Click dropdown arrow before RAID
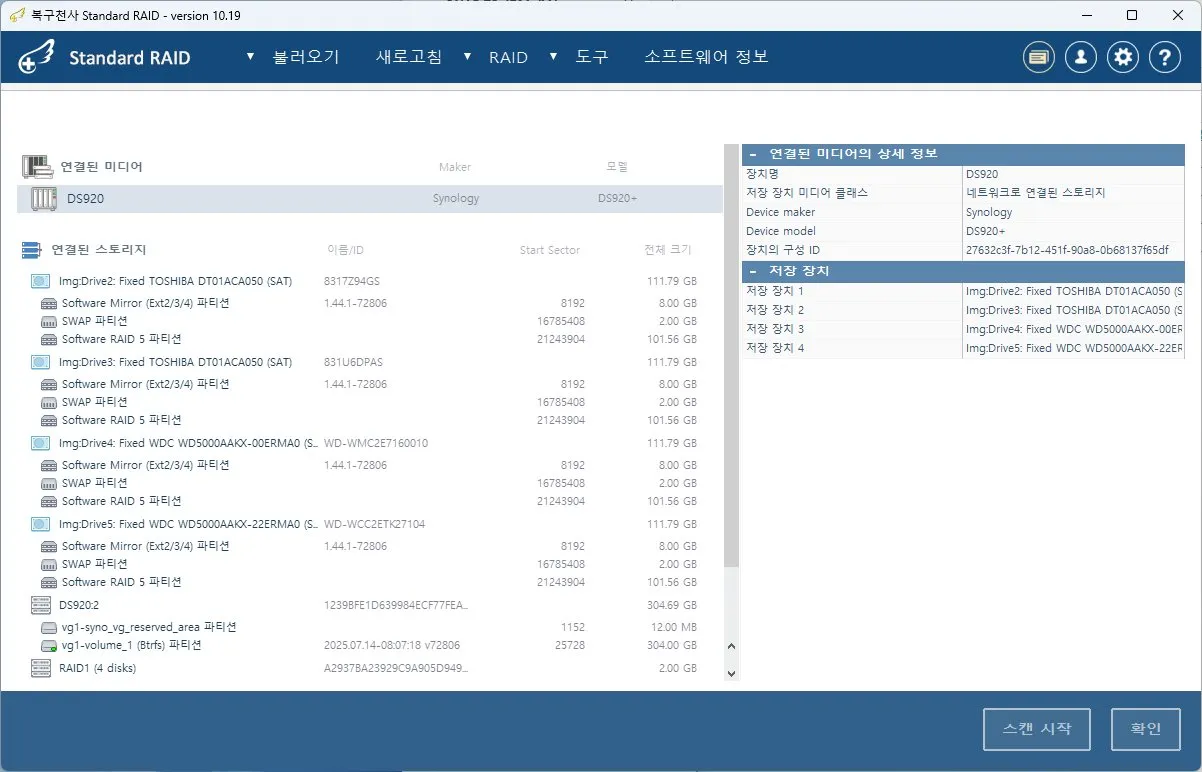The image size is (1202, 772). [467, 57]
